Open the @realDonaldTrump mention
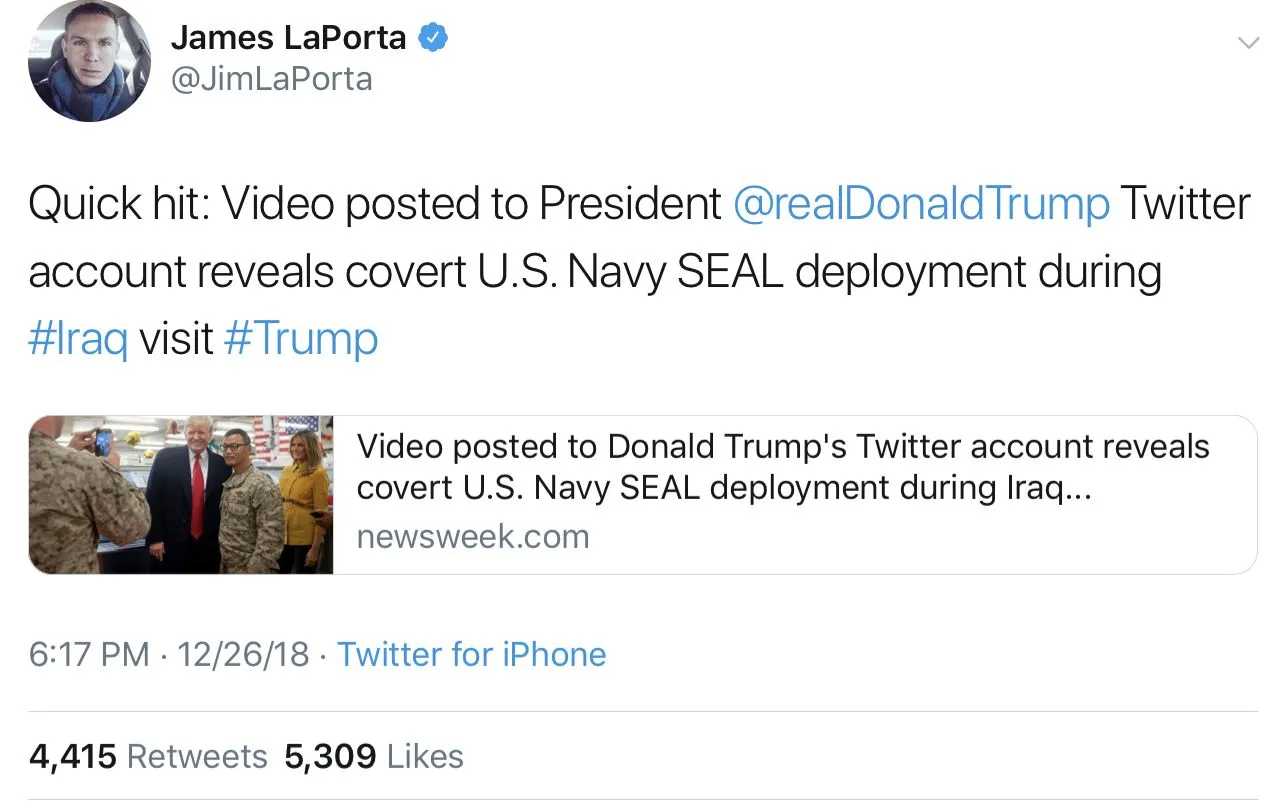 [x=921, y=205]
